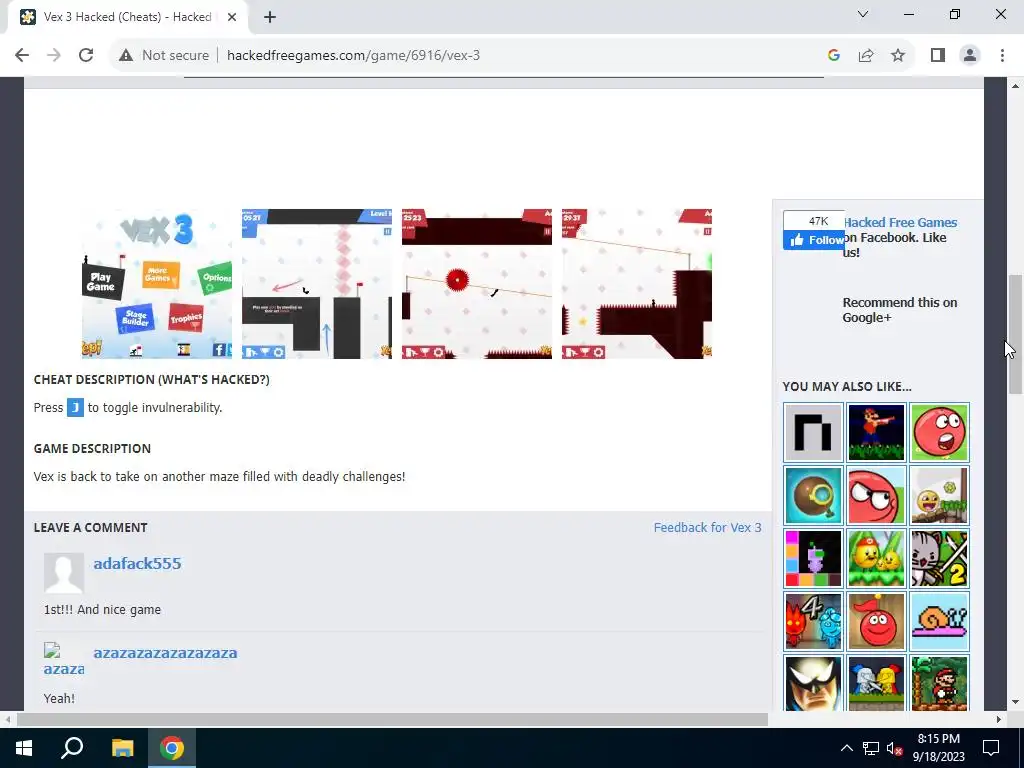Open the snail game thumbnail

(x=940, y=622)
